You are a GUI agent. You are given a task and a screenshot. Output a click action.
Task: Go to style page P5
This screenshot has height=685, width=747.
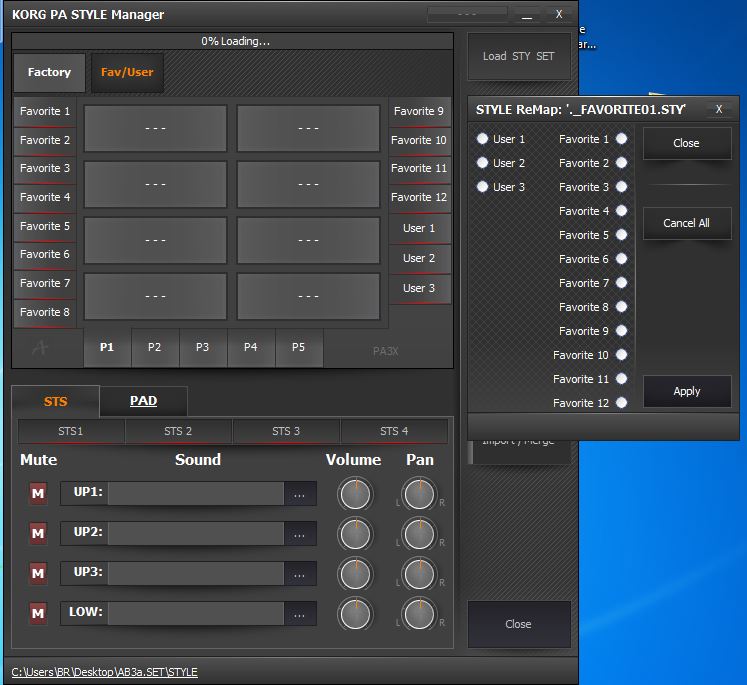pyautogui.click(x=299, y=347)
